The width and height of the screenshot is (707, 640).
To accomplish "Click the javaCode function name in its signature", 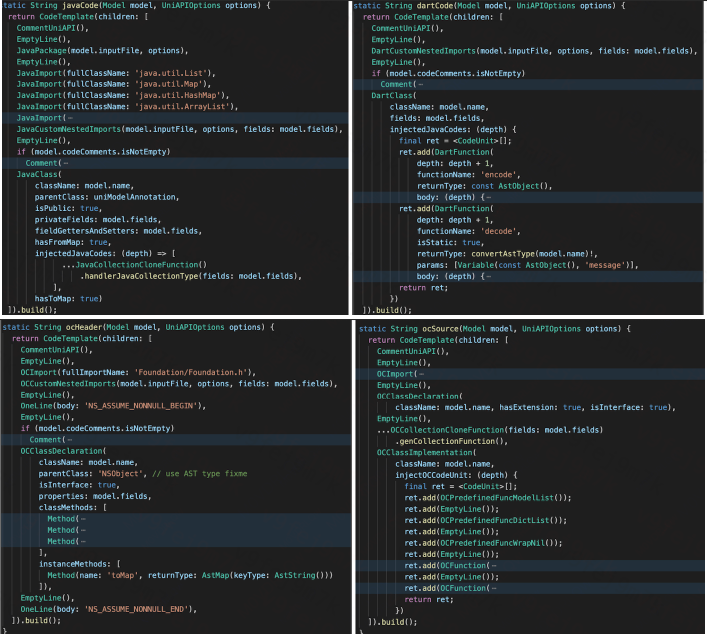I will [82, 6].
